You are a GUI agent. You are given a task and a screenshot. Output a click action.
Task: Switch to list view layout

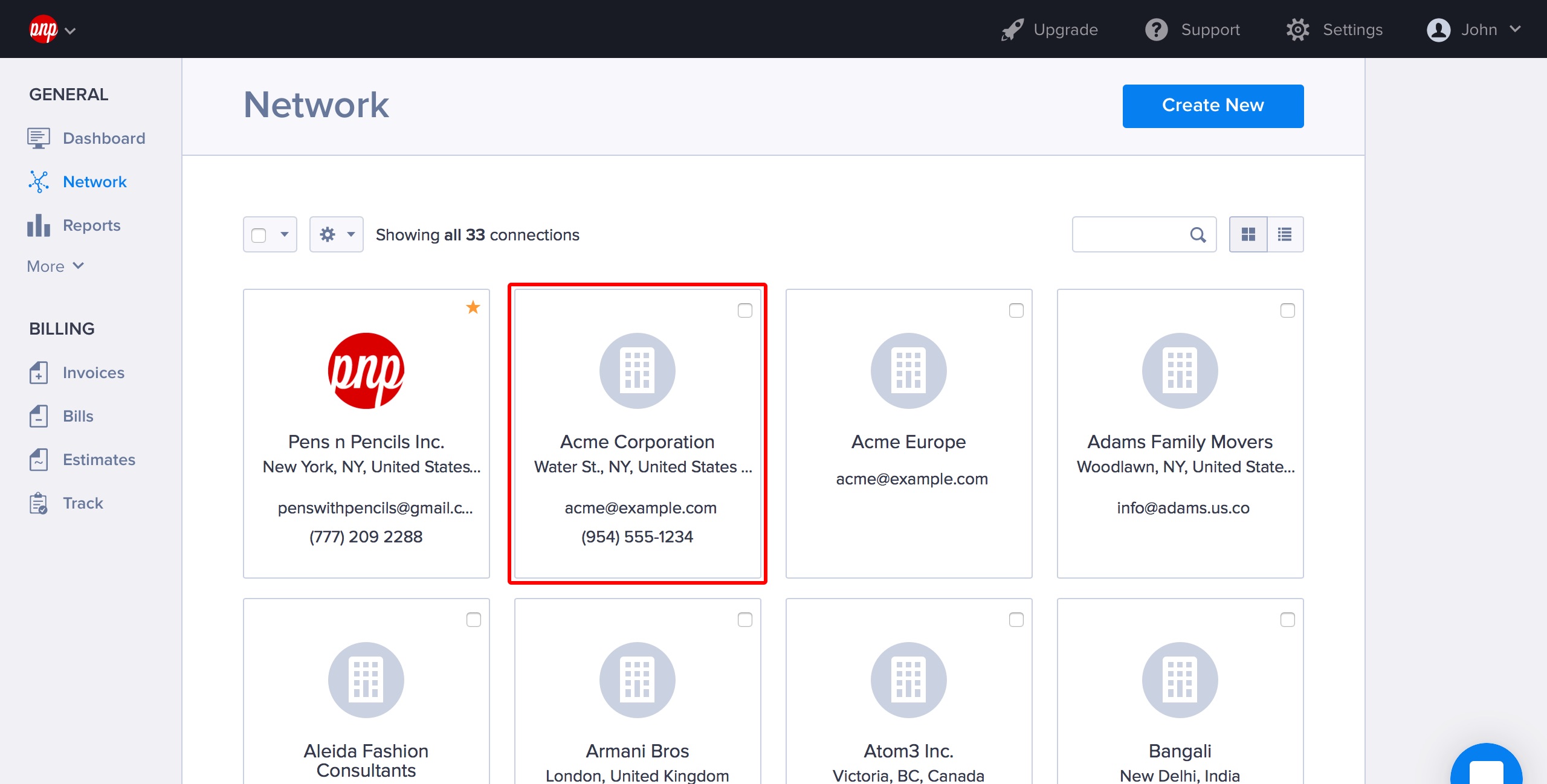pos(1285,234)
